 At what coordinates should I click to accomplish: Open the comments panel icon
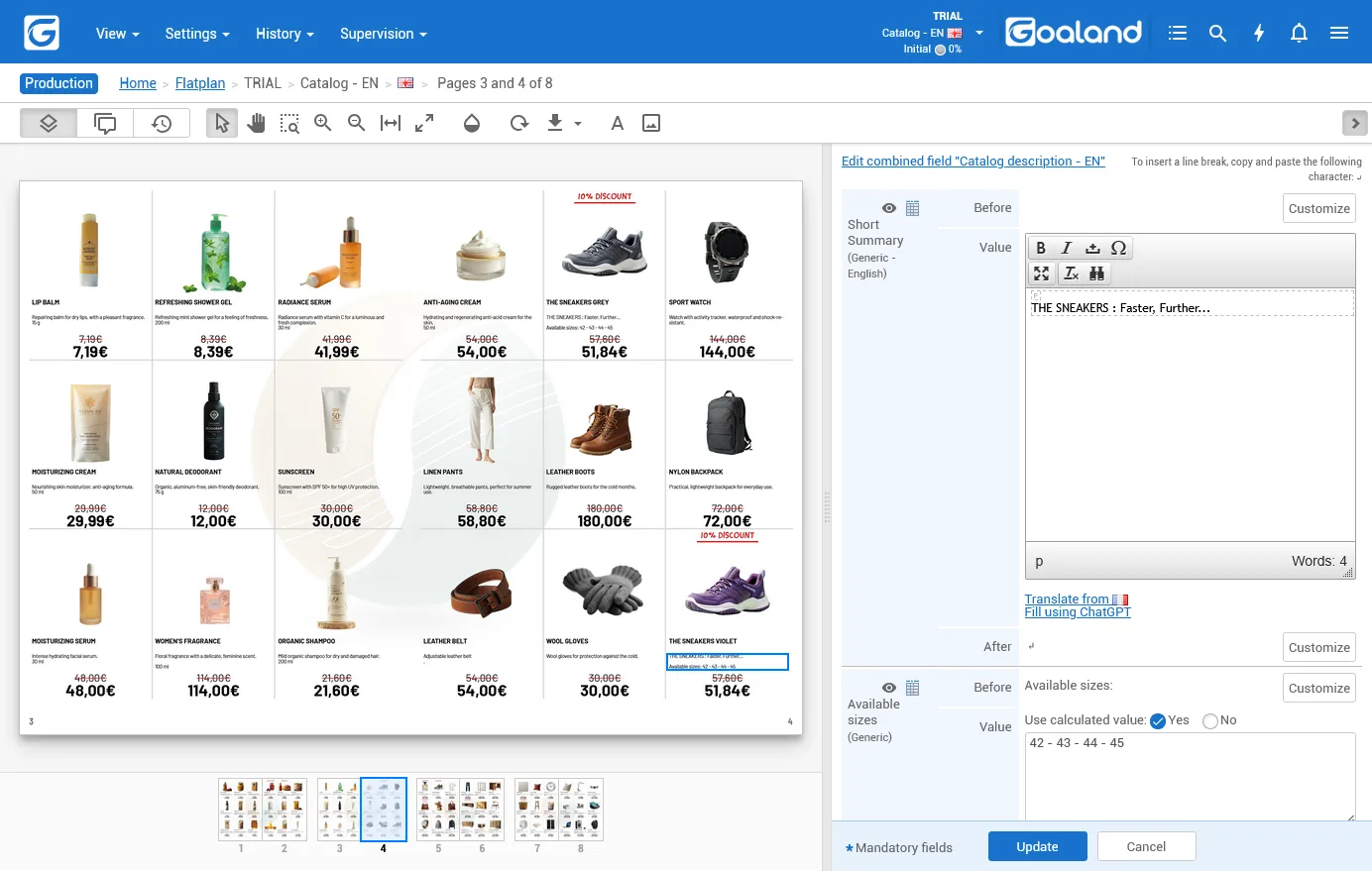[x=105, y=123]
